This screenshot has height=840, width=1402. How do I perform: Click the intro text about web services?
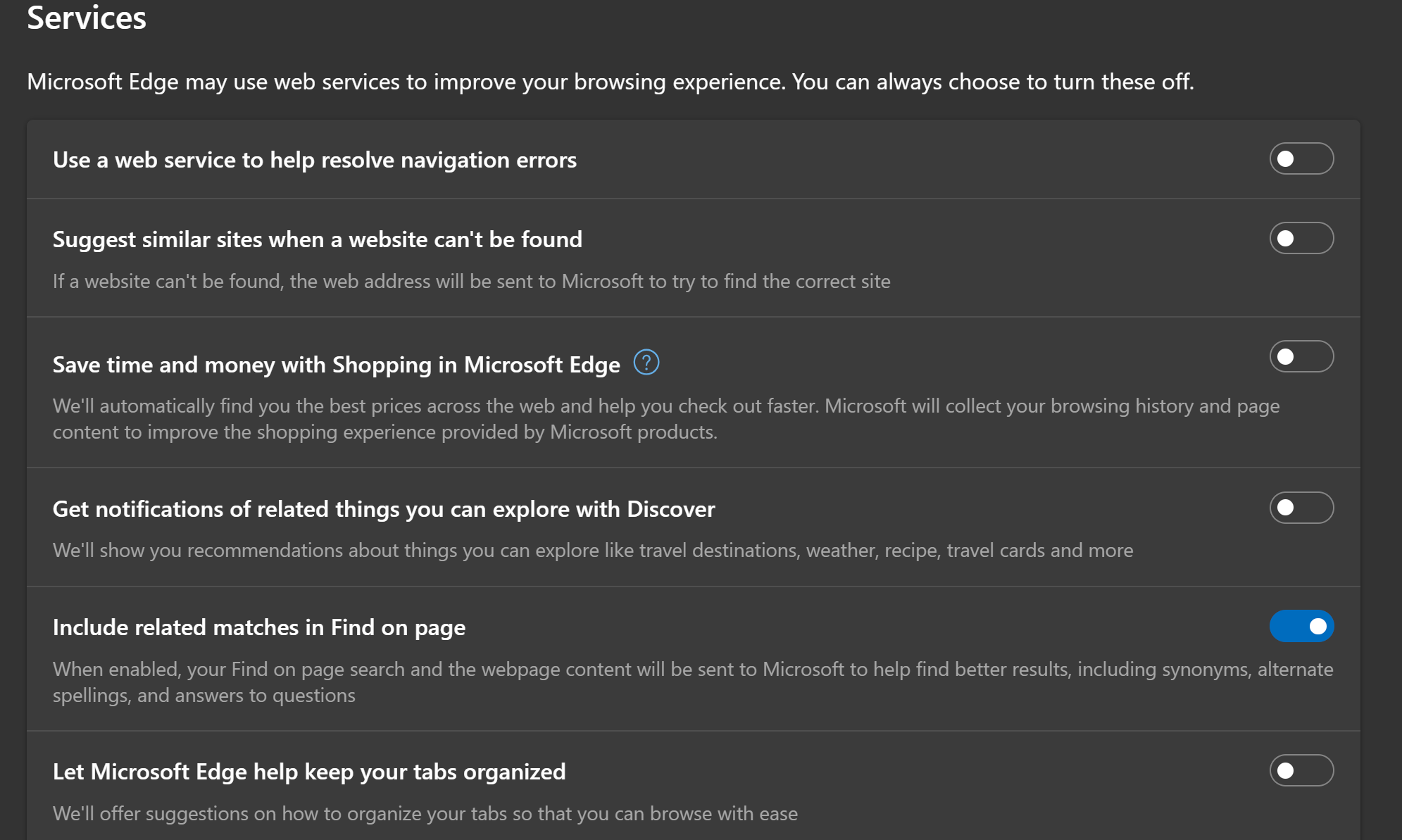point(610,82)
